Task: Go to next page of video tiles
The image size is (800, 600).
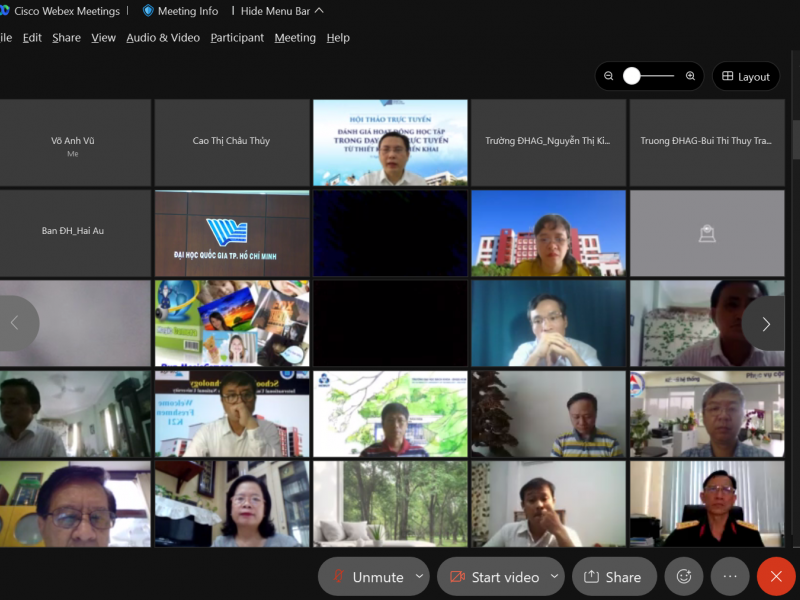Action: coord(765,323)
